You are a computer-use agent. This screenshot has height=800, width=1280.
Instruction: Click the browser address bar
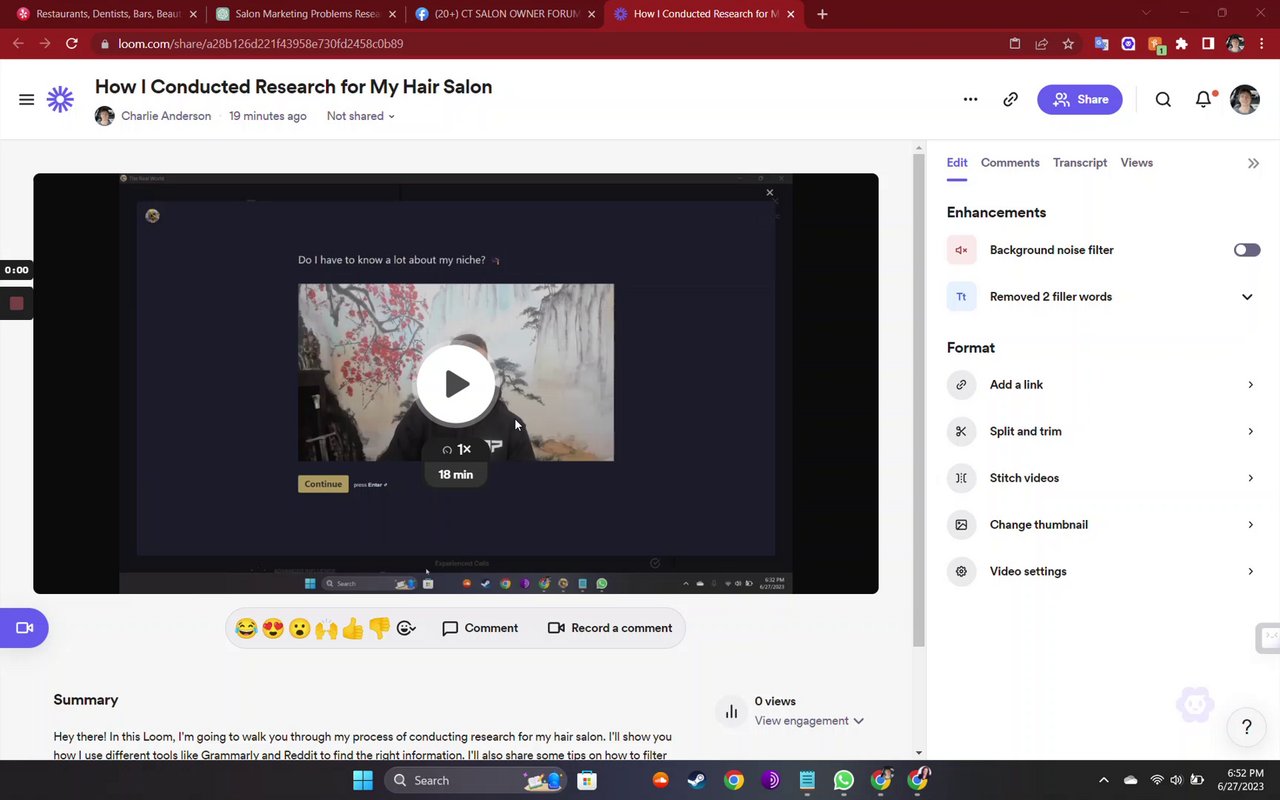(x=550, y=44)
